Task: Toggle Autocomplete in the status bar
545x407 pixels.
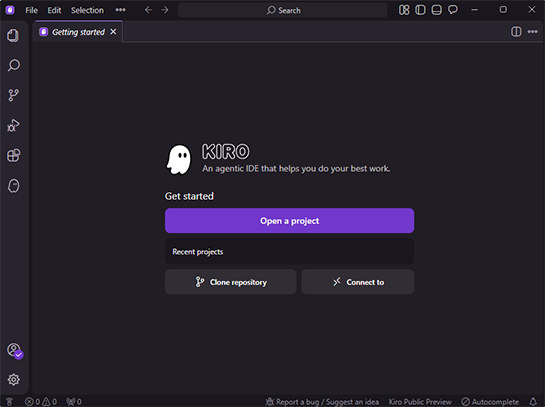Action: (x=490, y=402)
